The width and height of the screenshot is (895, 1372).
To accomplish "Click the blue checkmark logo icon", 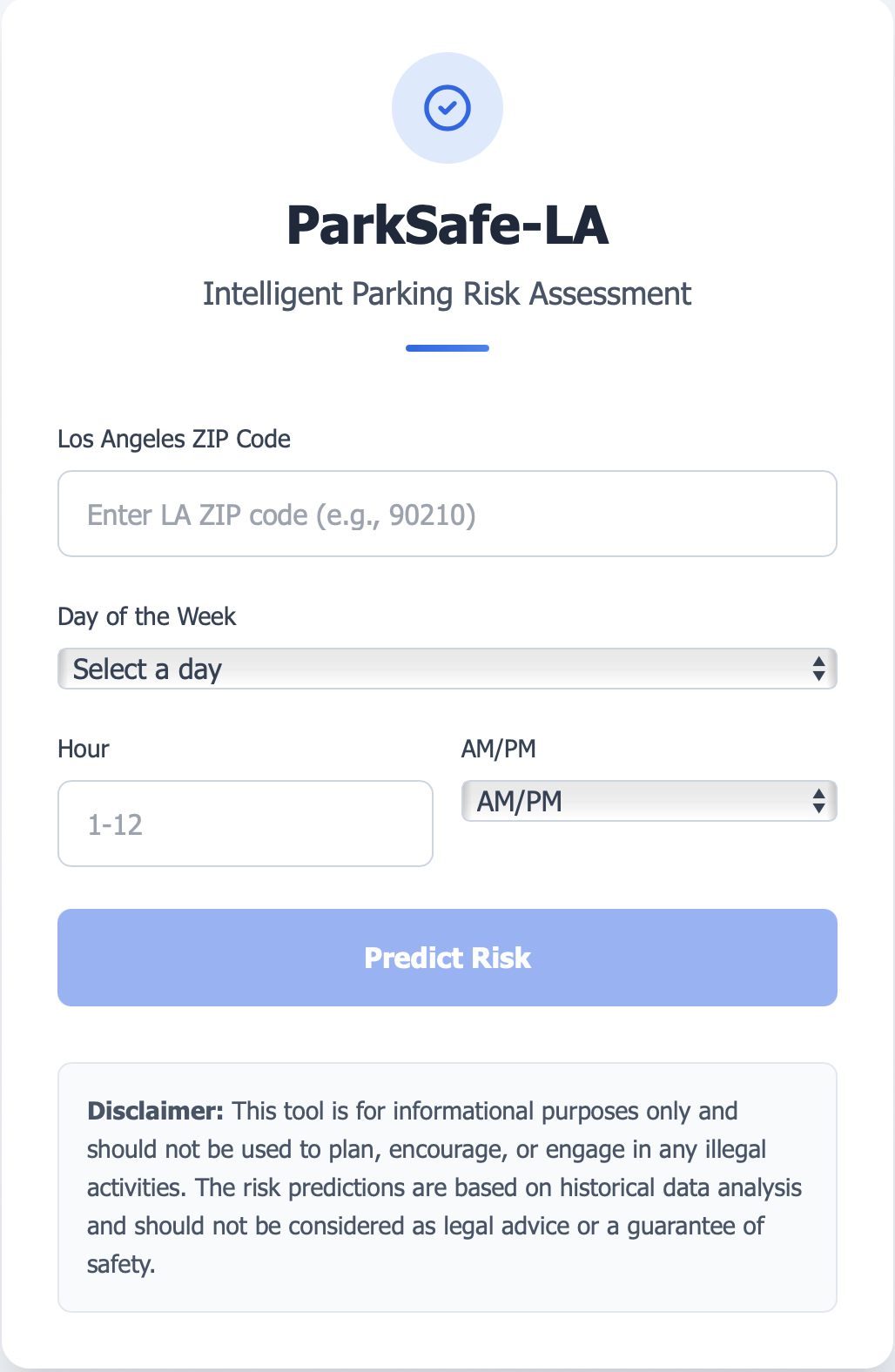I will point(447,108).
